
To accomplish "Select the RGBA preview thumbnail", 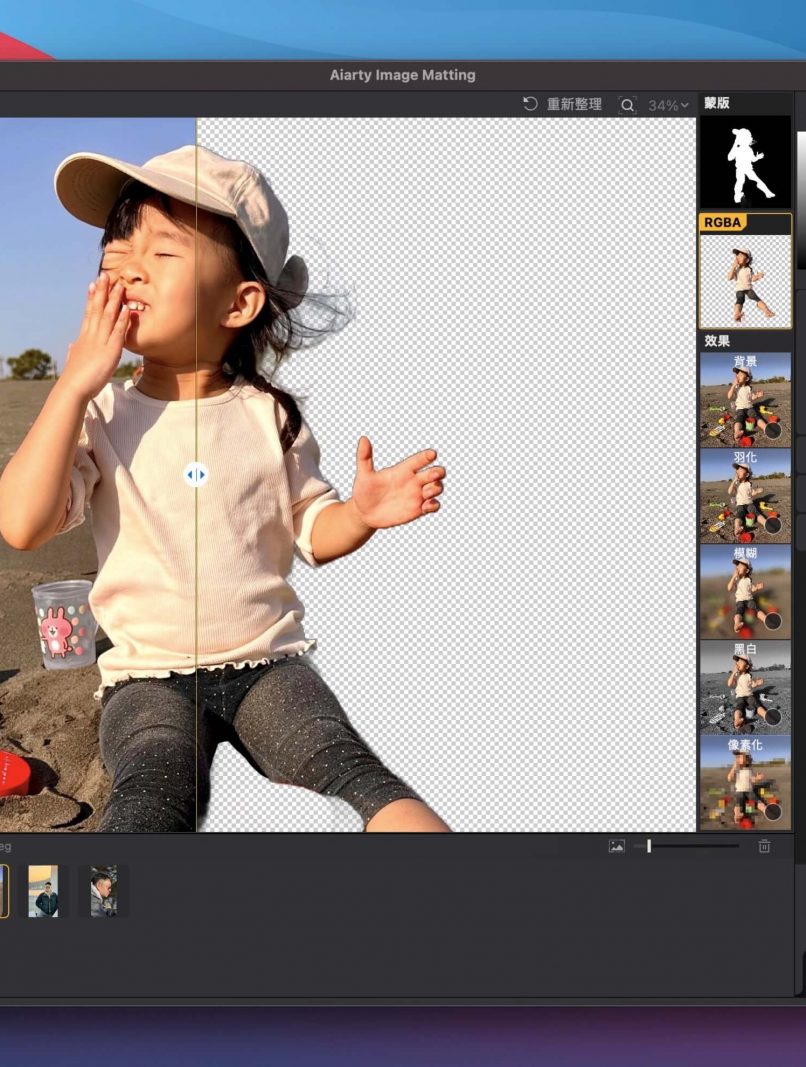I will (x=745, y=280).
